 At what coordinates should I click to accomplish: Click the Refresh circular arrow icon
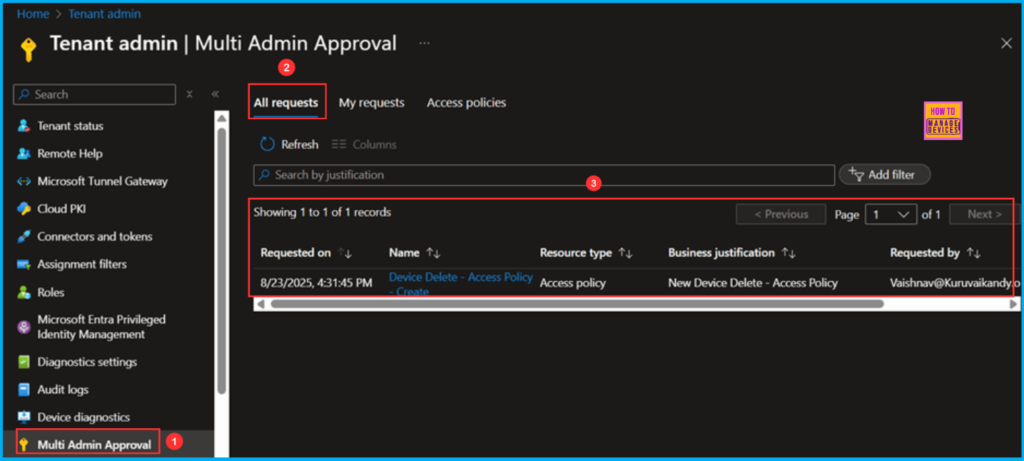coord(267,144)
